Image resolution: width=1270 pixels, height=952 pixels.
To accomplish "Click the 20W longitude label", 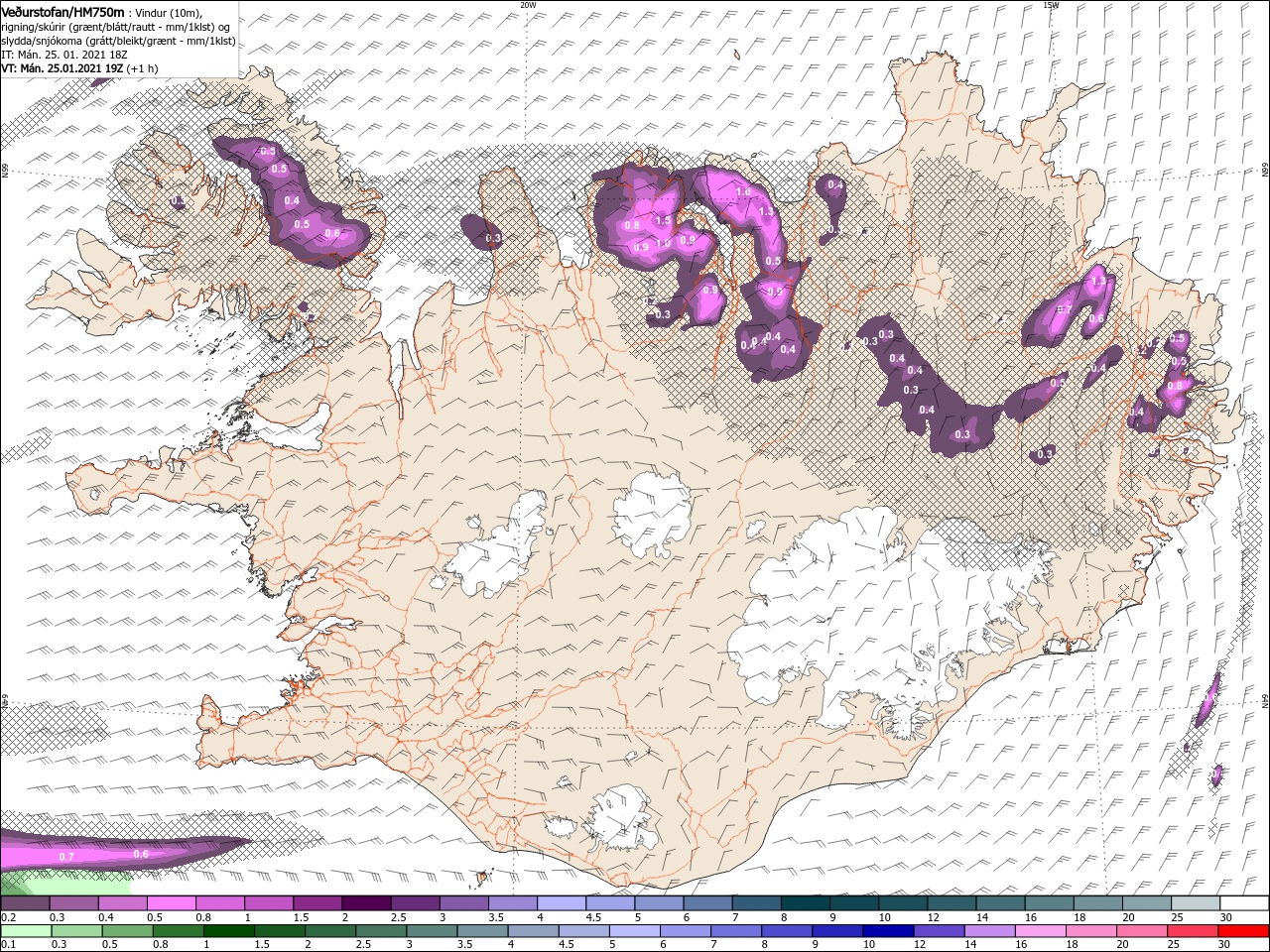I will 528,5.
